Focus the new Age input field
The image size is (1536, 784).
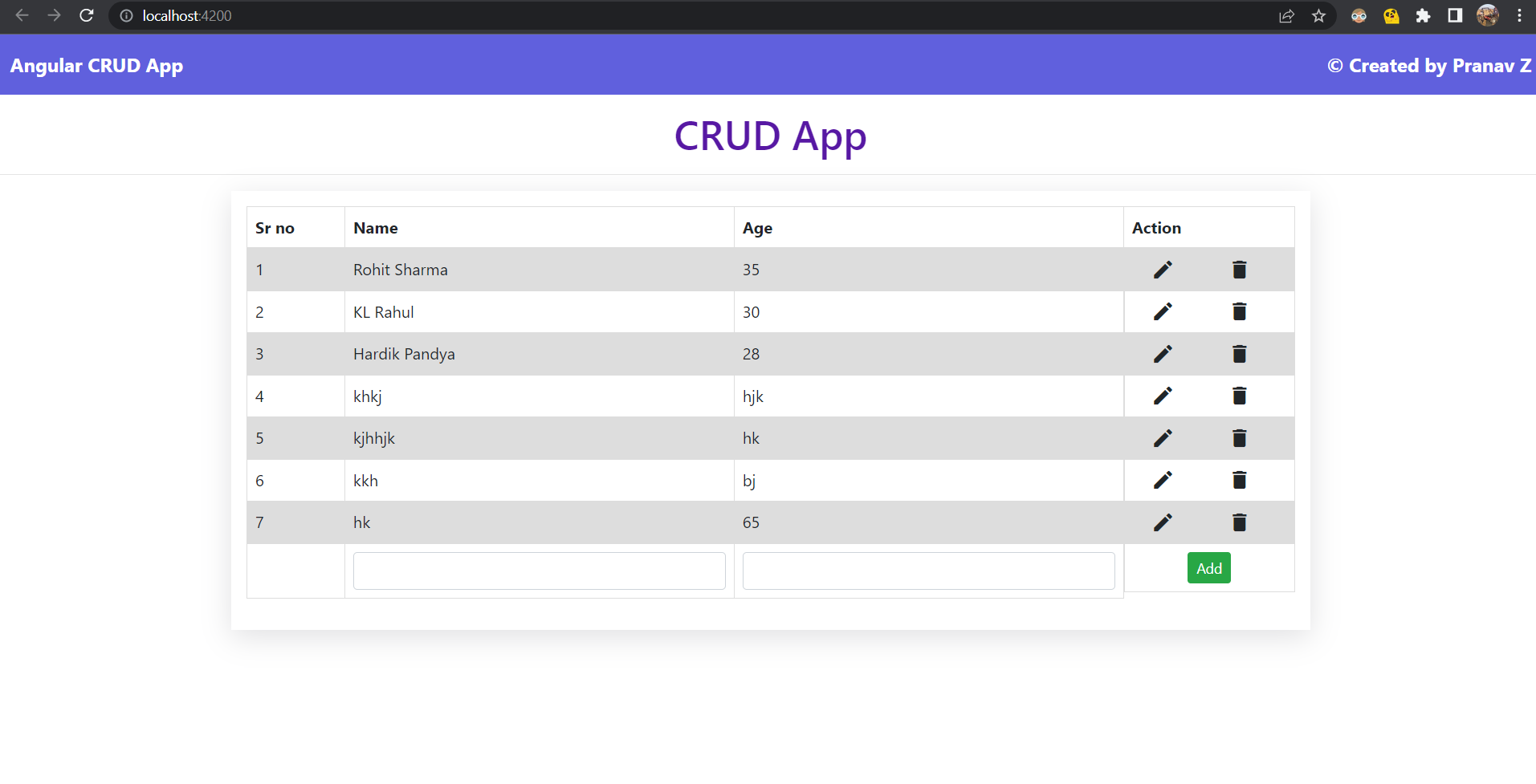(x=928, y=571)
